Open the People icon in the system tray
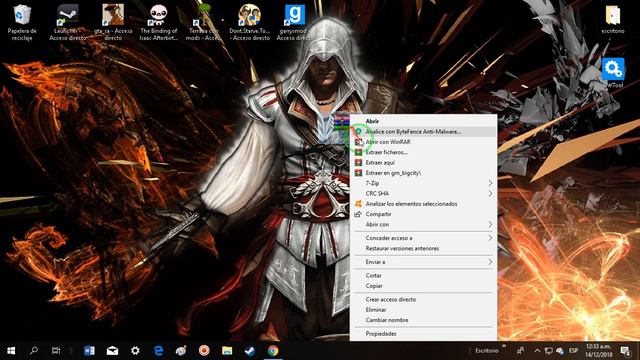Viewport: 640px width, 360px height. [520, 351]
